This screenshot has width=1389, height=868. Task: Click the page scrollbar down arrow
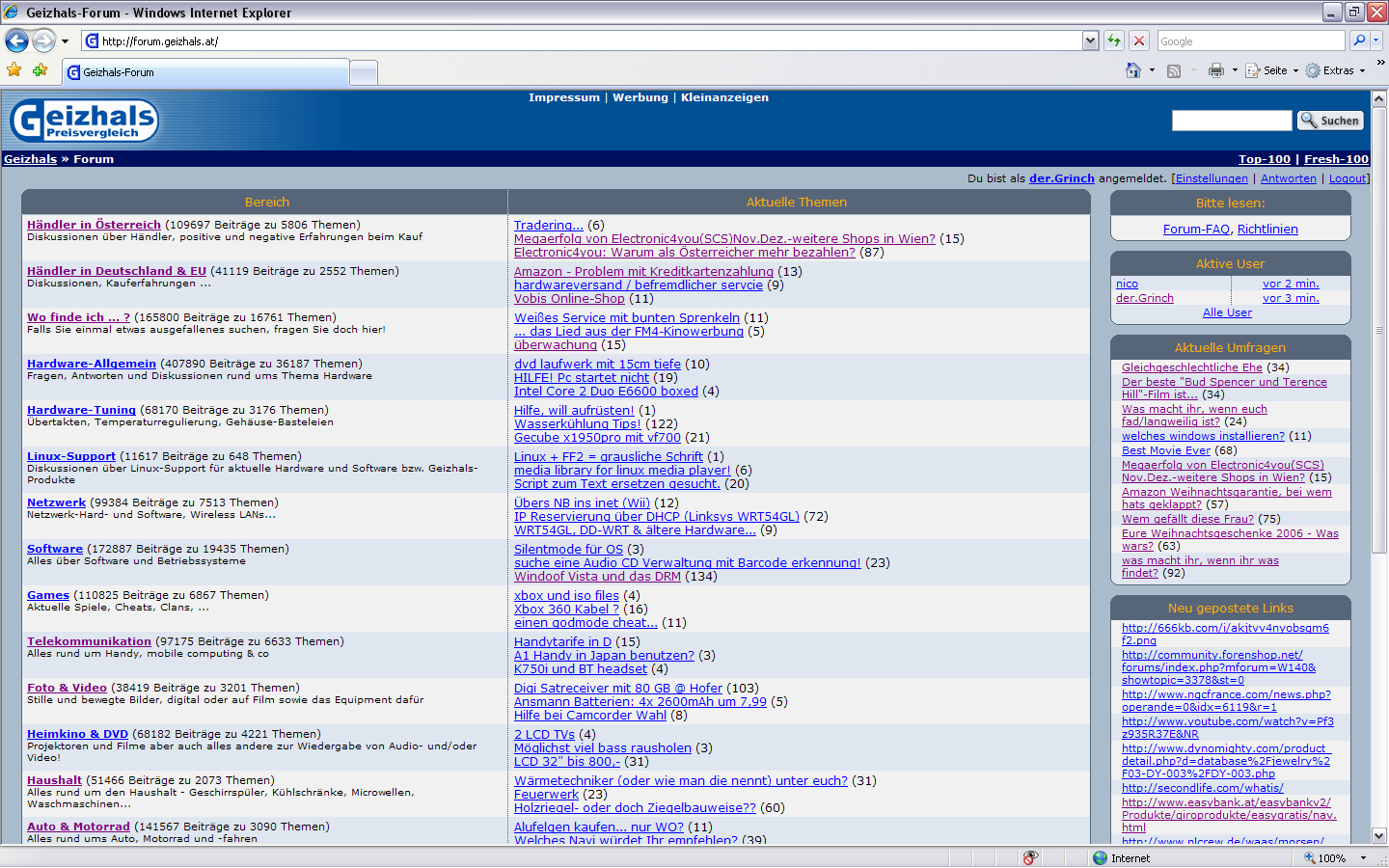tap(1379, 836)
